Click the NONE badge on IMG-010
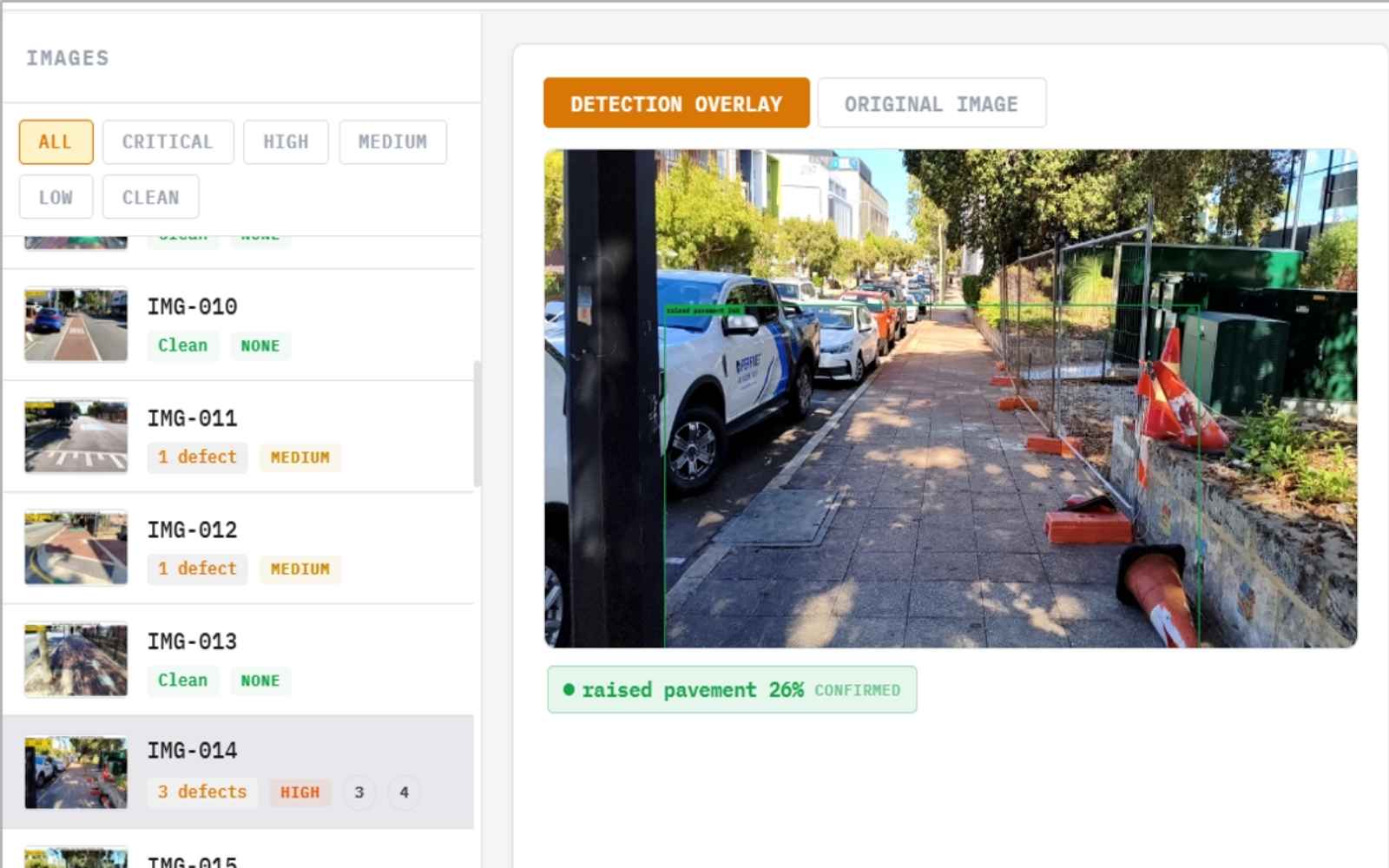This screenshot has width=1389, height=868. click(260, 345)
